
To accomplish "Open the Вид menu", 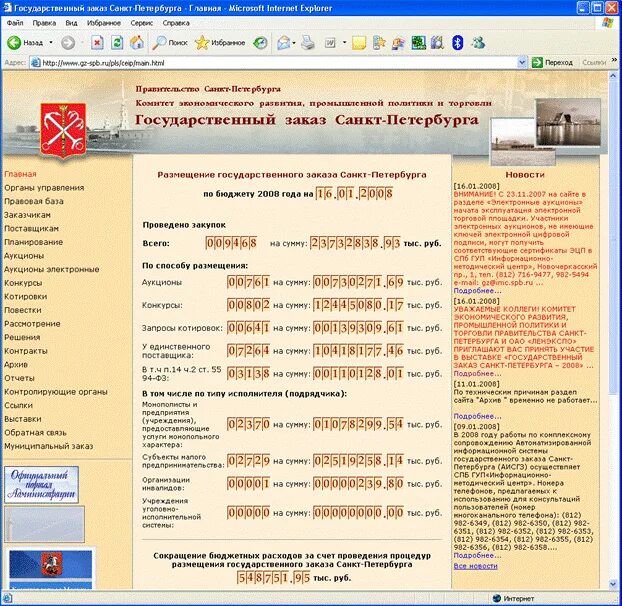I will coord(71,23).
